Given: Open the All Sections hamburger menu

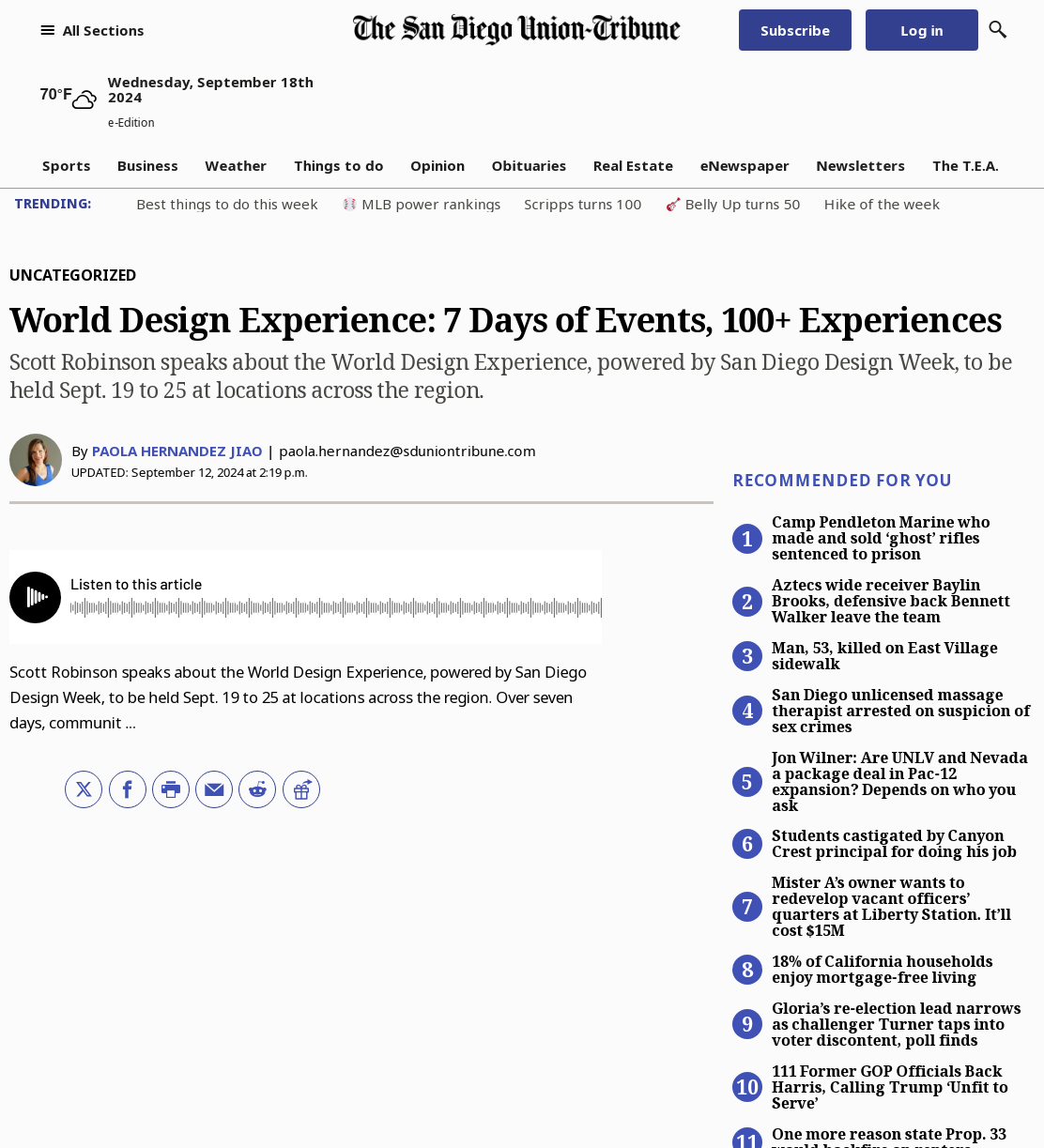Looking at the screenshot, I should pyautogui.click(x=92, y=30).
